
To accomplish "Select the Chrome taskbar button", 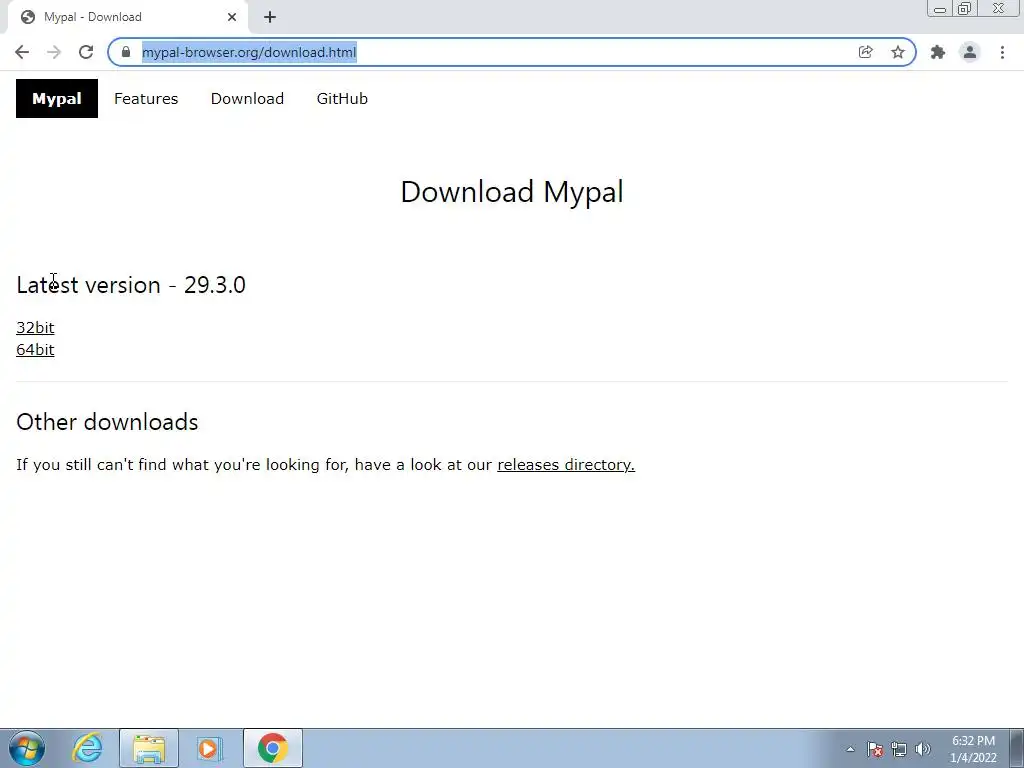I will (272, 748).
